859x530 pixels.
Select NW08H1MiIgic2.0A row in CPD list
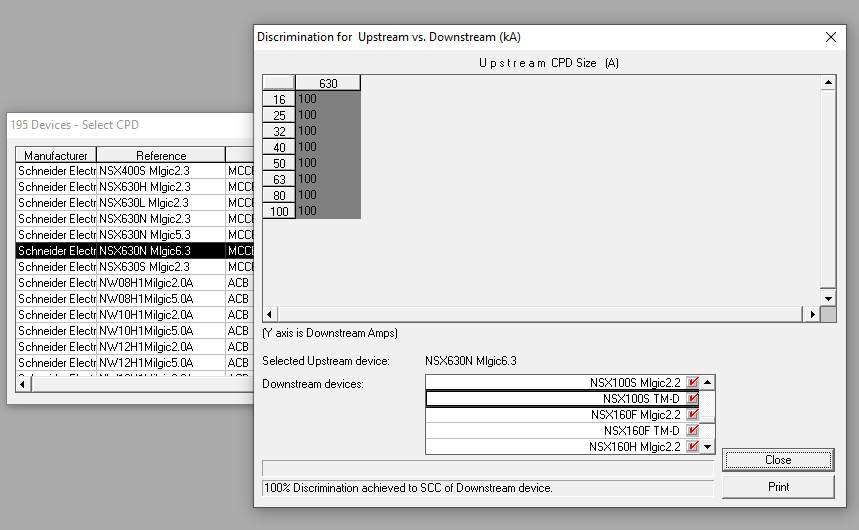point(135,283)
